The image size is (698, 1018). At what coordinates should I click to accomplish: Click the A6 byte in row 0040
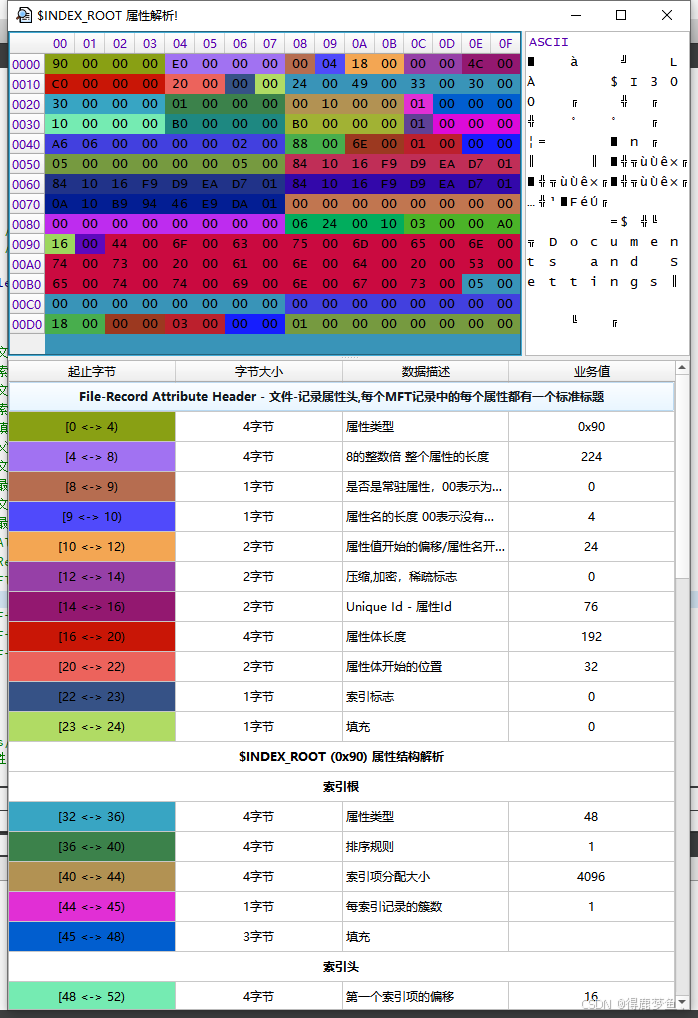click(x=60, y=143)
